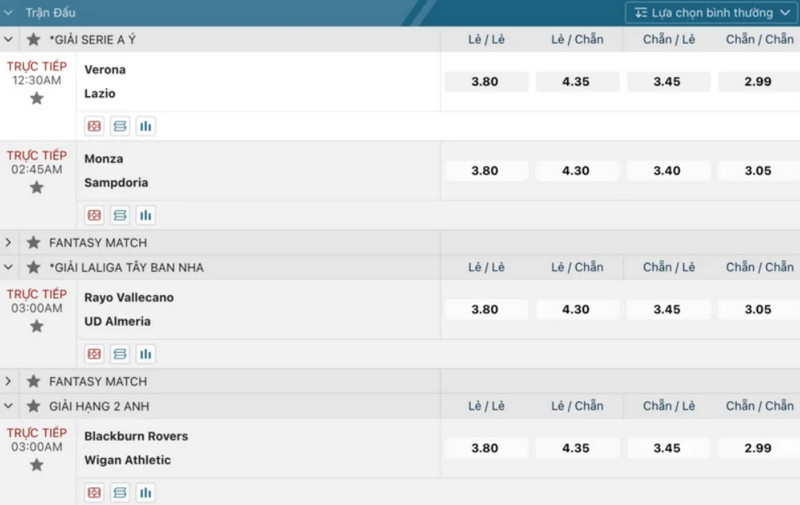Image resolution: width=800 pixels, height=505 pixels.
Task: Show bar chart stats for Rayo Vallecano match
Action: click(146, 354)
